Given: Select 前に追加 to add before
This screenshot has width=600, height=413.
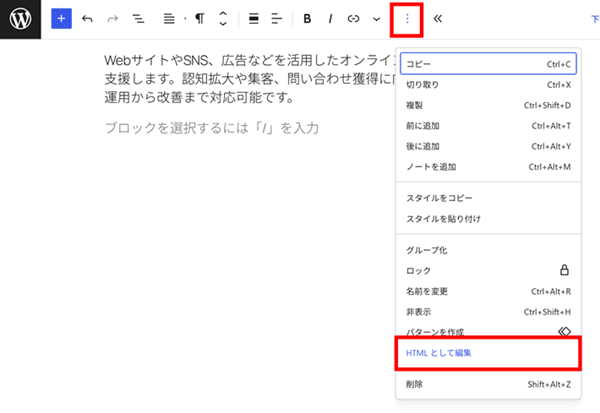Looking at the screenshot, I should tap(488, 126).
